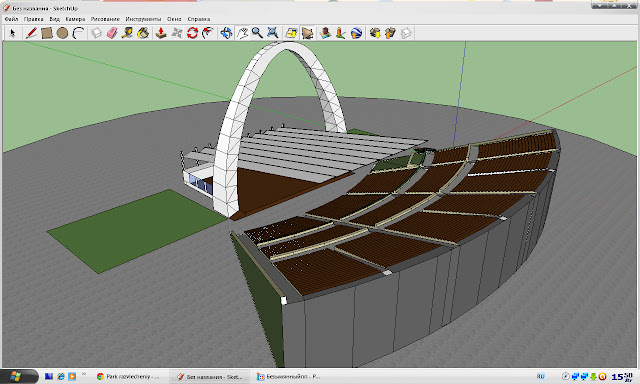Click the orange tray icon

602,377
